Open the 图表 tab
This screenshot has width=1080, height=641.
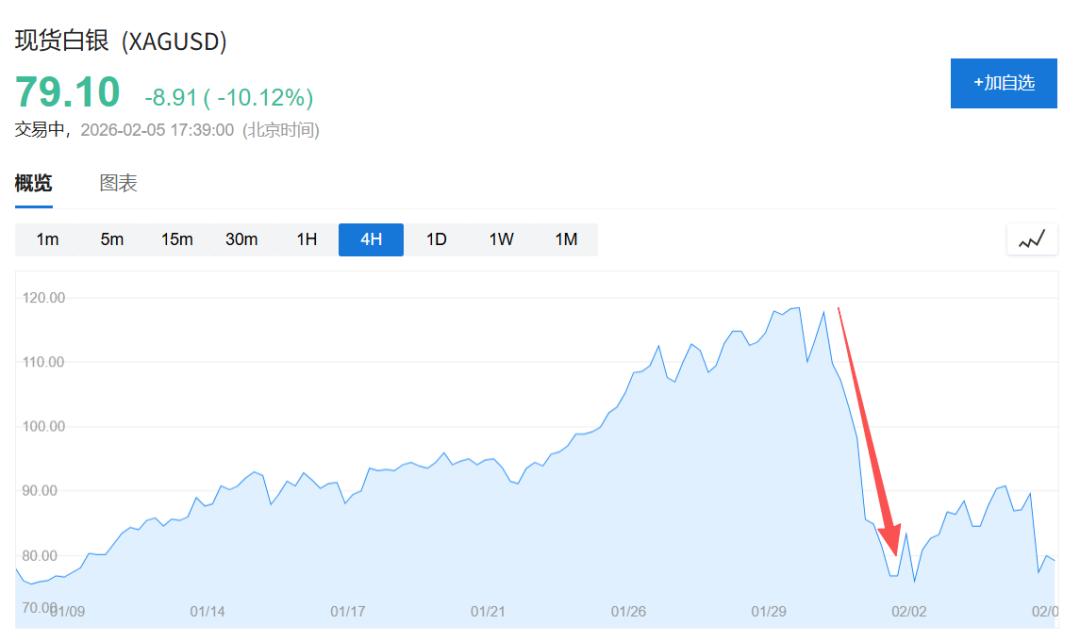118,184
